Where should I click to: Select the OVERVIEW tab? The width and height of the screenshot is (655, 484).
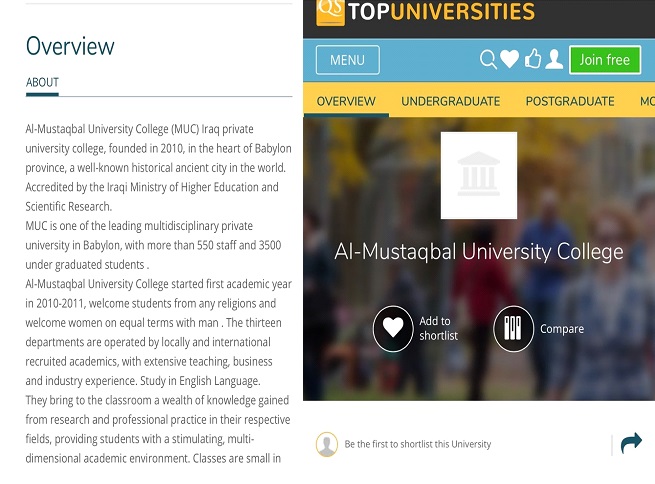point(346,101)
